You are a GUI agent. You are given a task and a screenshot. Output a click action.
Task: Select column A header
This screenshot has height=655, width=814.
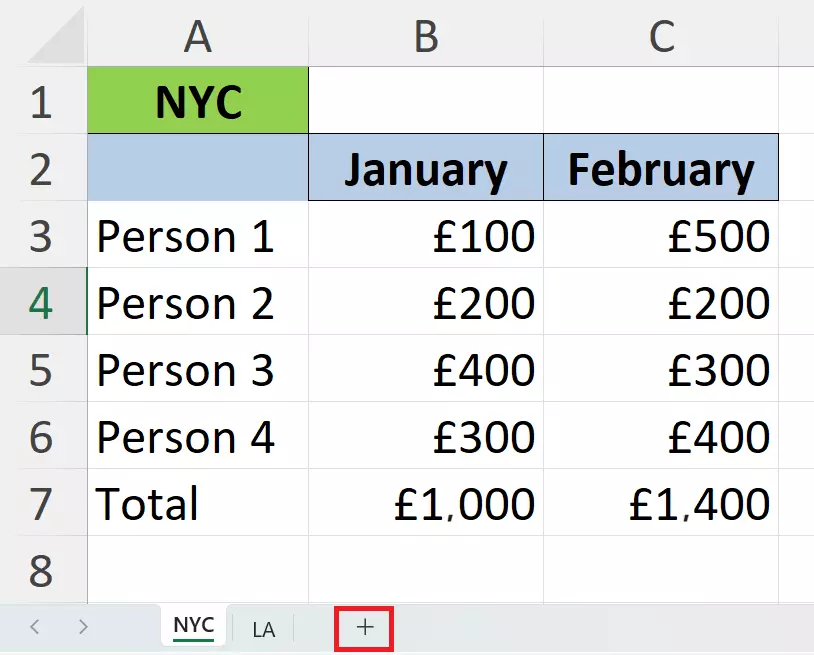(x=197, y=35)
